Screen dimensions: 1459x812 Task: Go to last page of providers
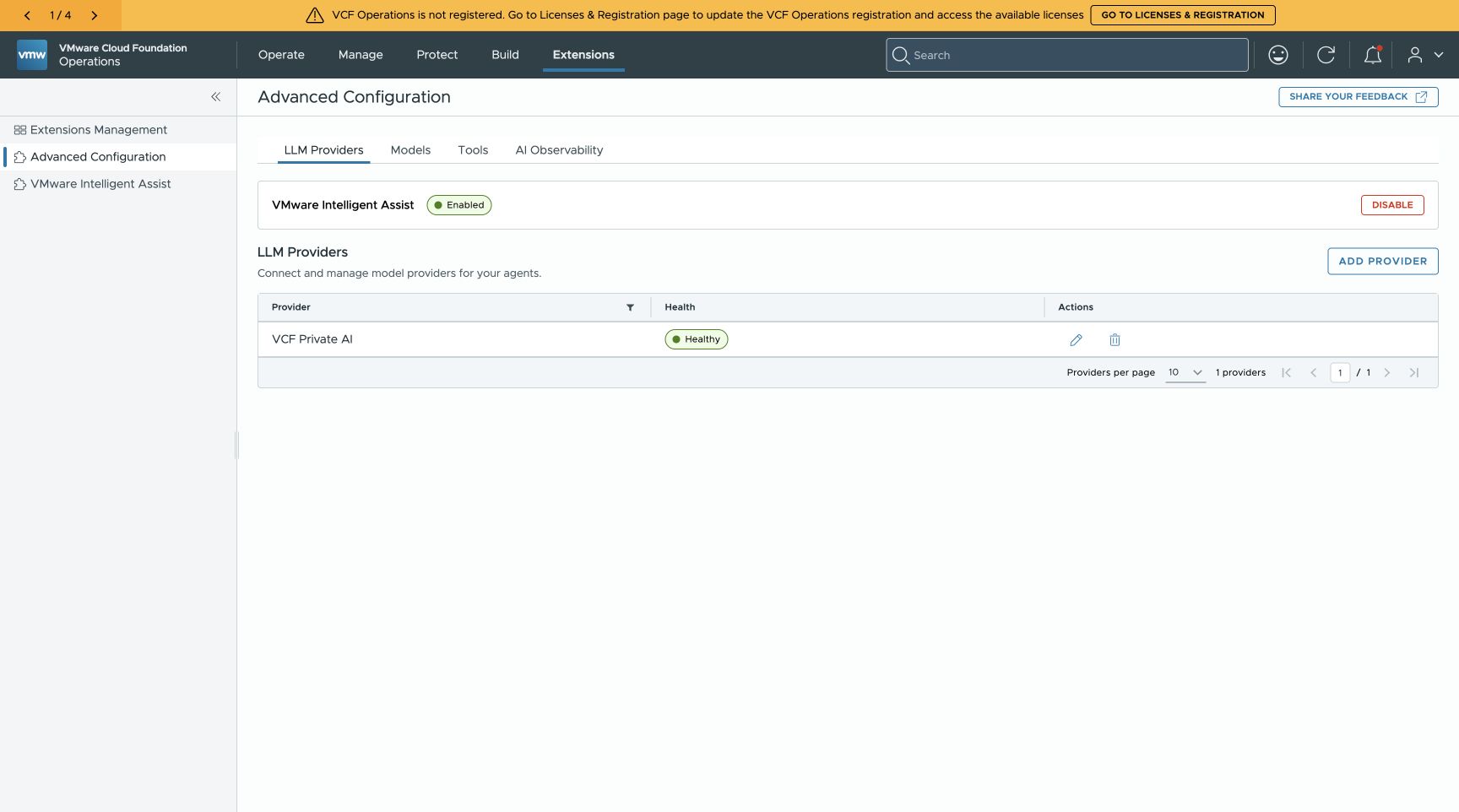point(1414,372)
